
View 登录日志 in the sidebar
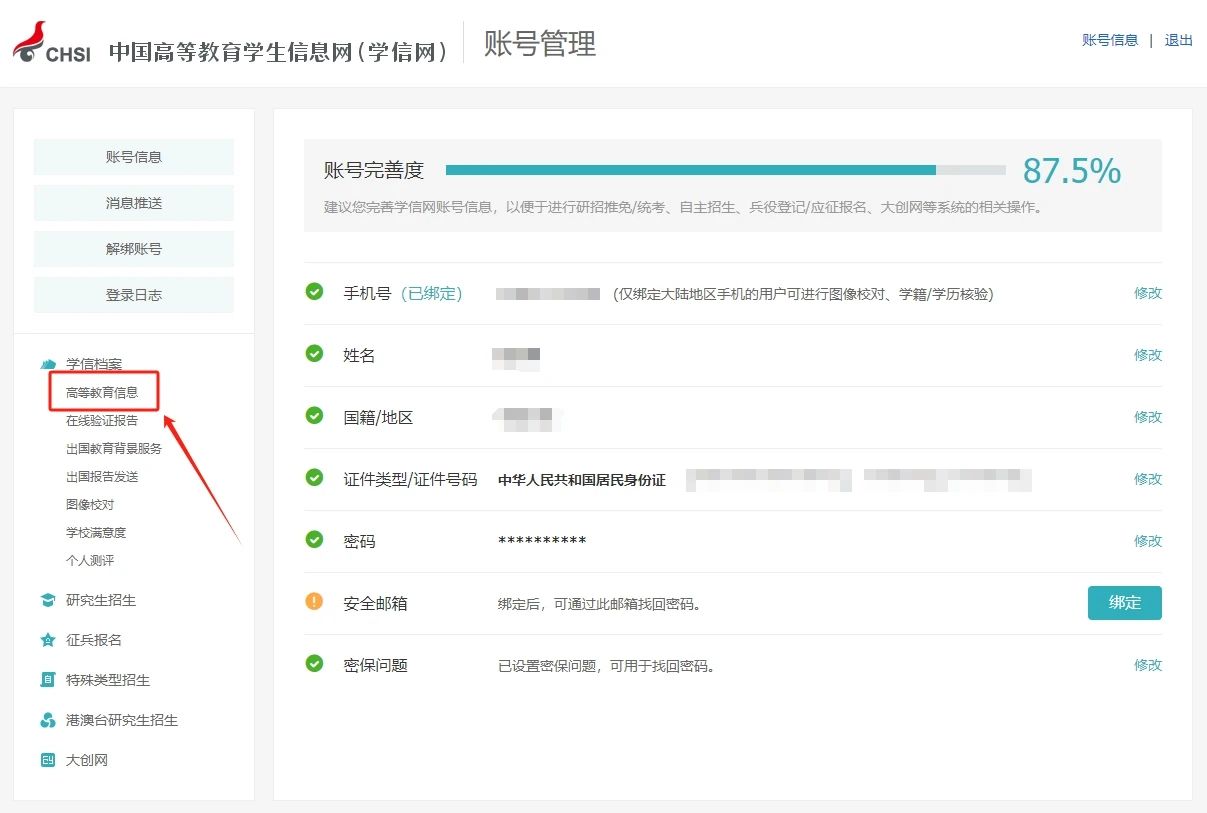tap(134, 295)
